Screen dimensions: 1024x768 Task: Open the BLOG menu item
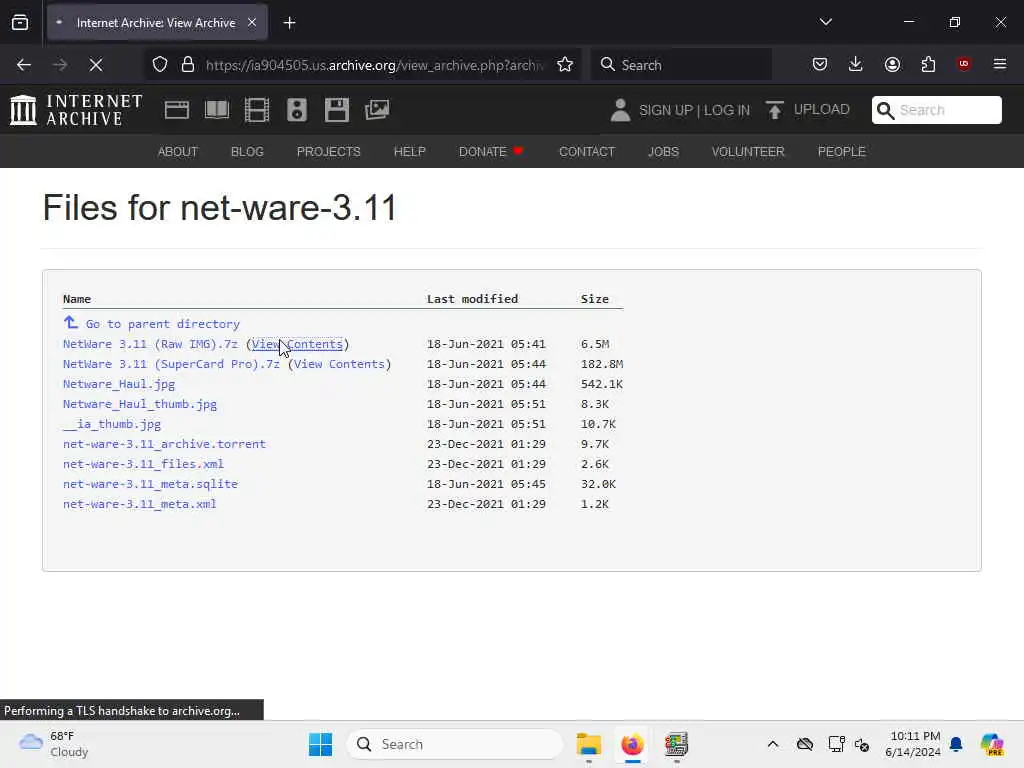click(247, 152)
